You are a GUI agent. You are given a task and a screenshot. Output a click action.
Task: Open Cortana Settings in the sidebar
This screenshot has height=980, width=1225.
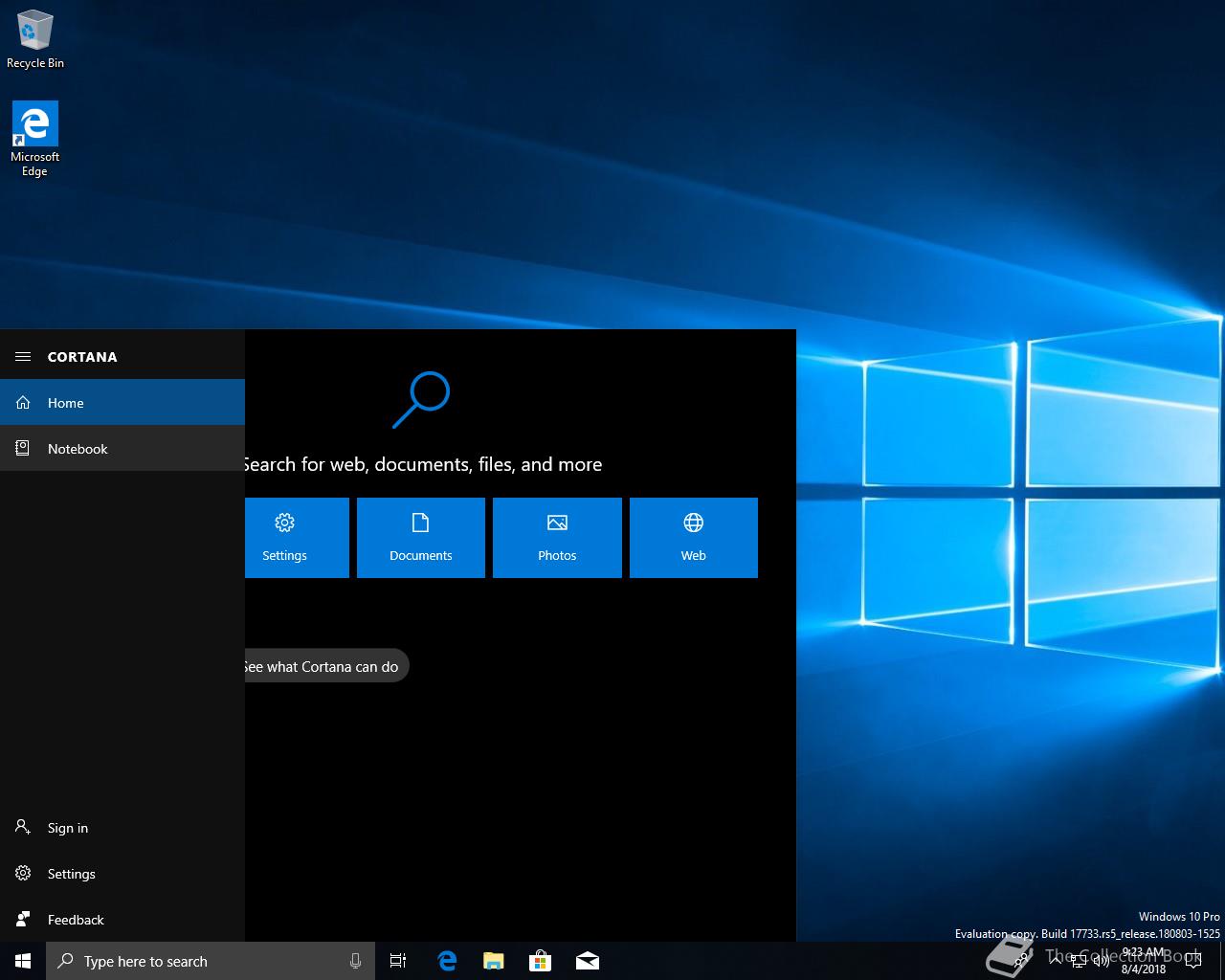point(122,874)
